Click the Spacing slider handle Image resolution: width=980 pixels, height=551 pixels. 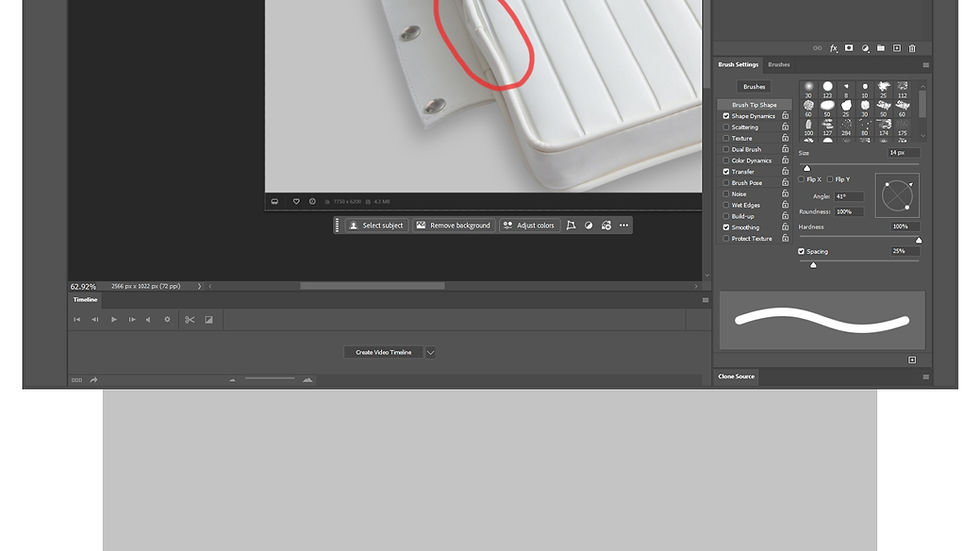tap(813, 266)
